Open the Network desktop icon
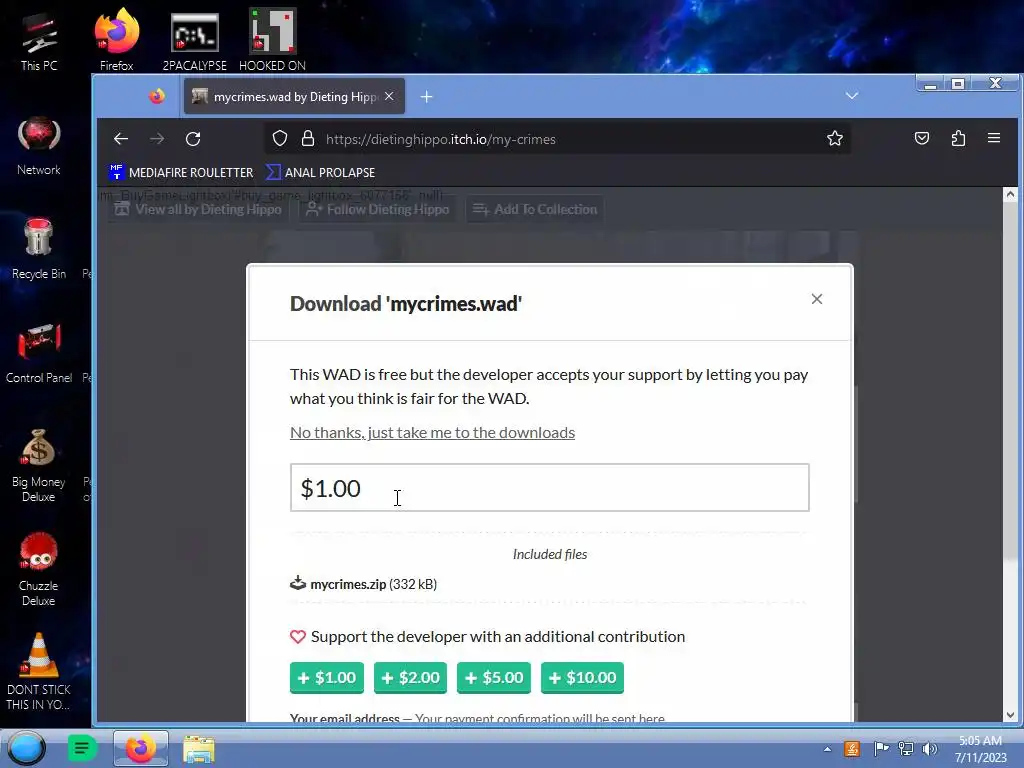Screen dimensions: 1024x768 tap(39, 146)
